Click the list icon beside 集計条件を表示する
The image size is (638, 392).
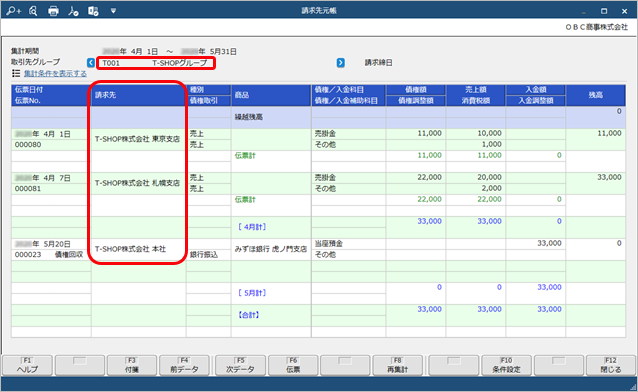click(16, 73)
